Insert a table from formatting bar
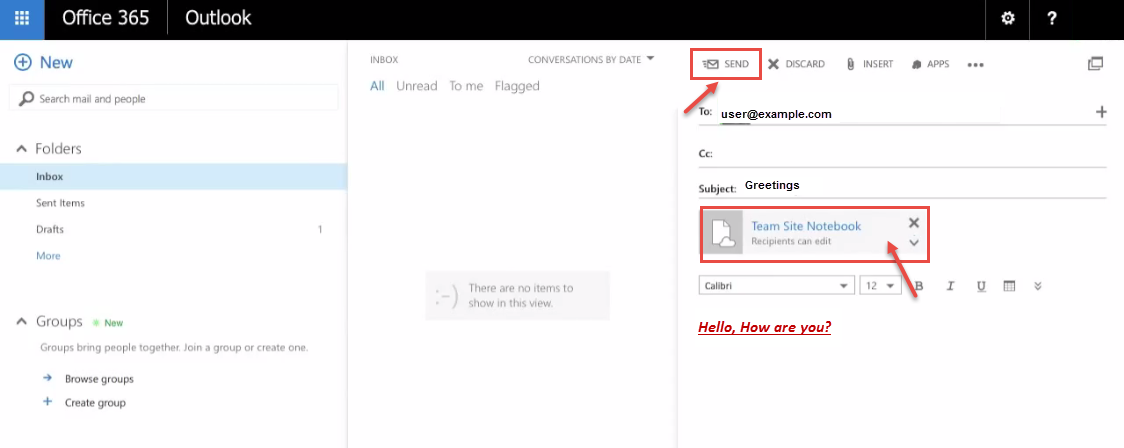 pos(1009,286)
